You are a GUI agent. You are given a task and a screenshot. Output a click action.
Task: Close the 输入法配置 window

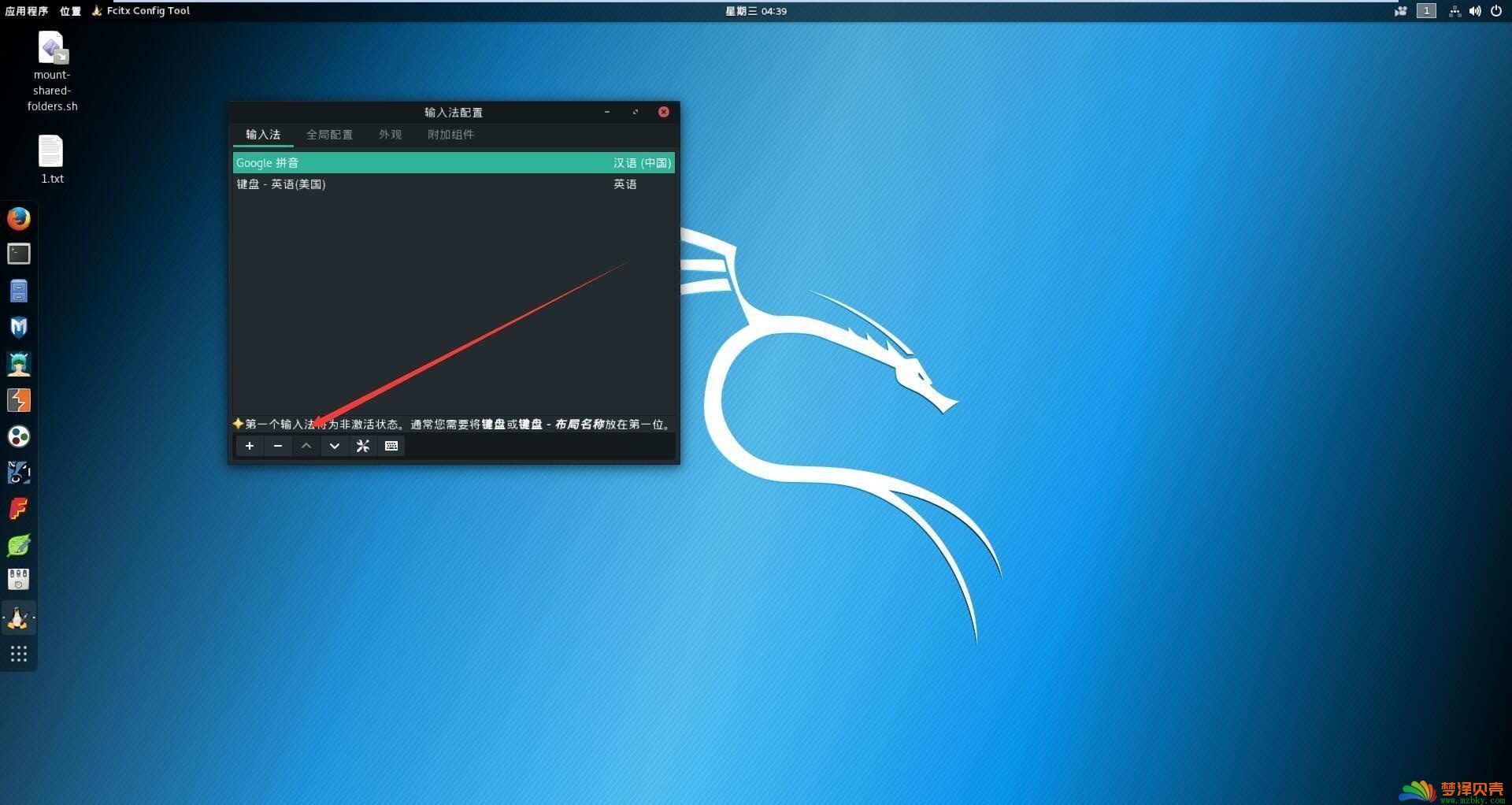click(664, 112)
